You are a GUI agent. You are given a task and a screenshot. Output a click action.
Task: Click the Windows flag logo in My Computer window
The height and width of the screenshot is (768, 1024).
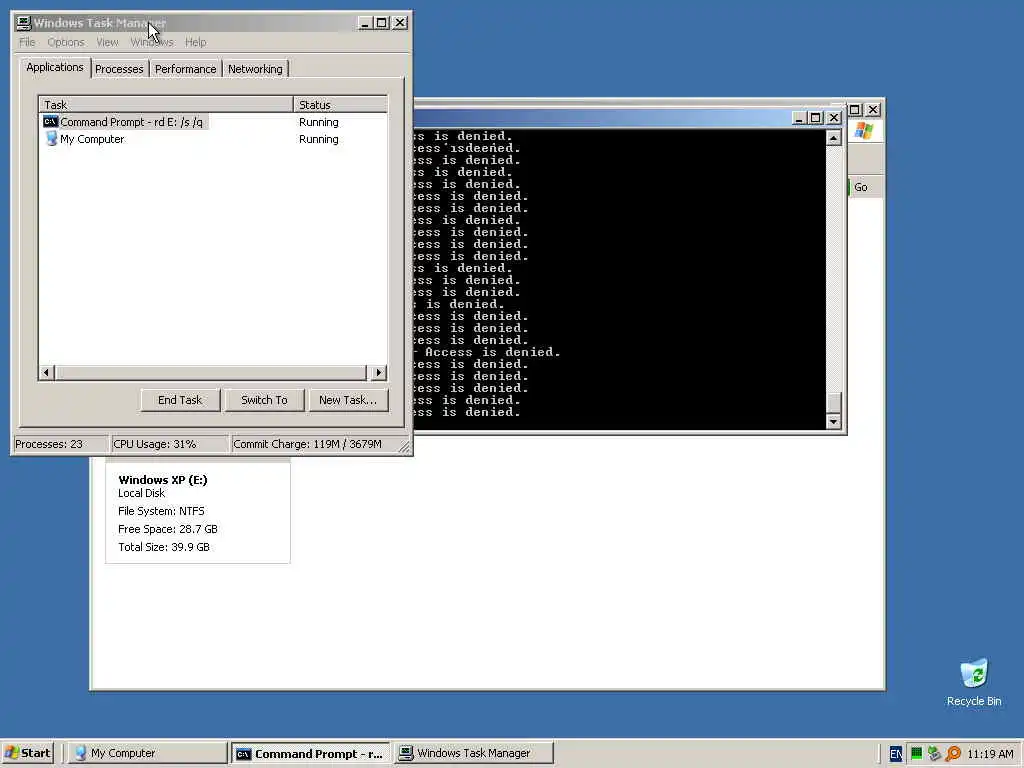863,131
